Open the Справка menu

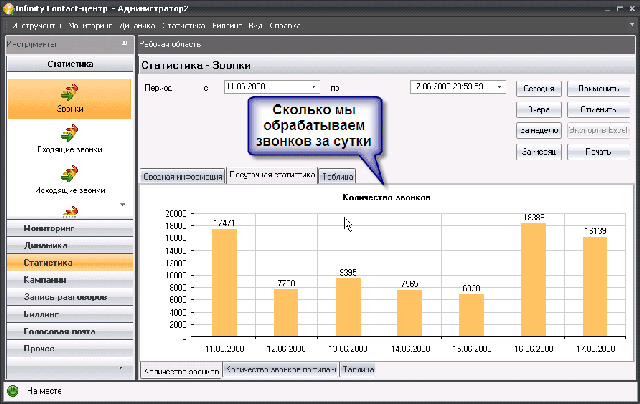coord(284,26)
